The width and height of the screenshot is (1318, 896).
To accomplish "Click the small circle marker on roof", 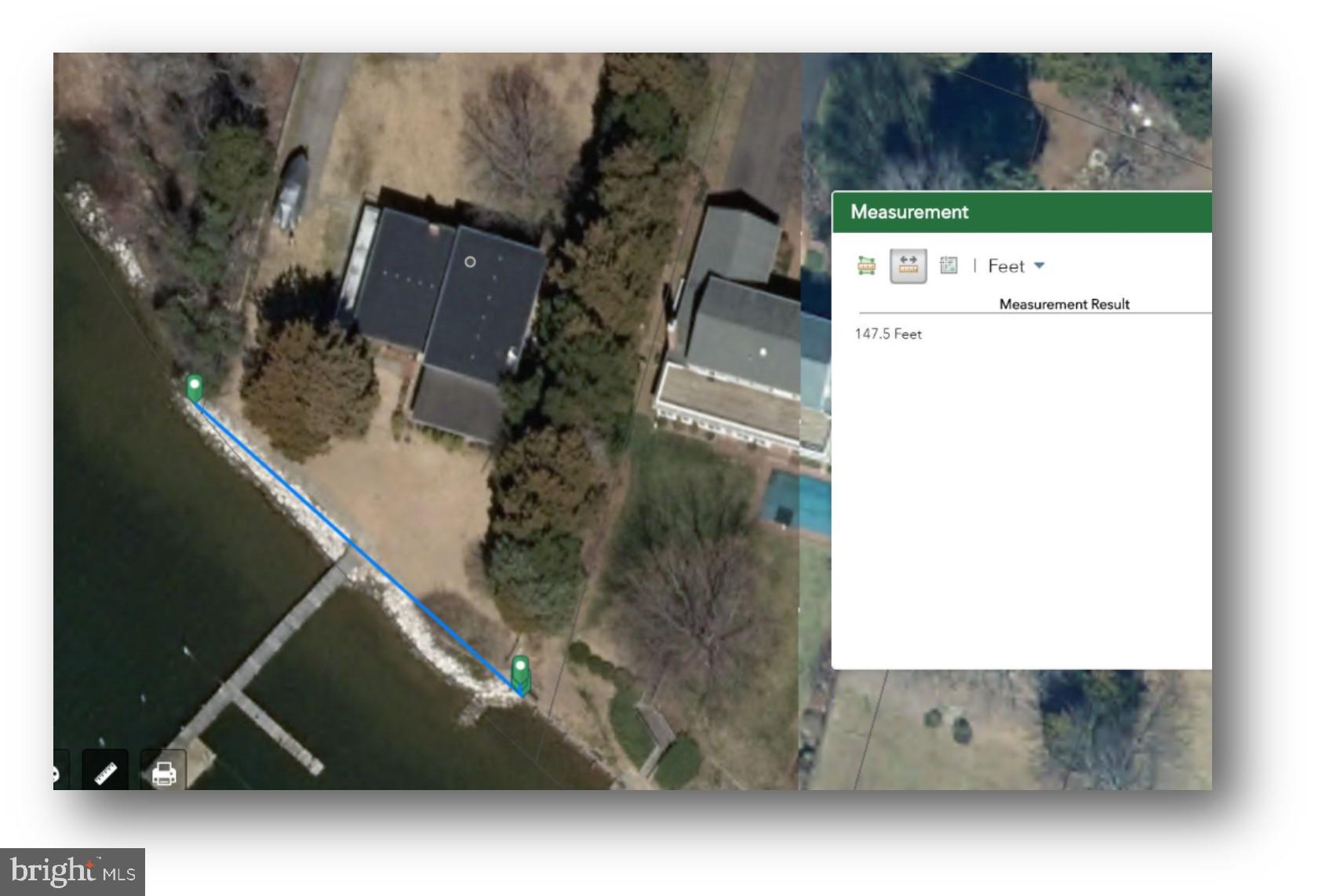I will coord(470,262).
